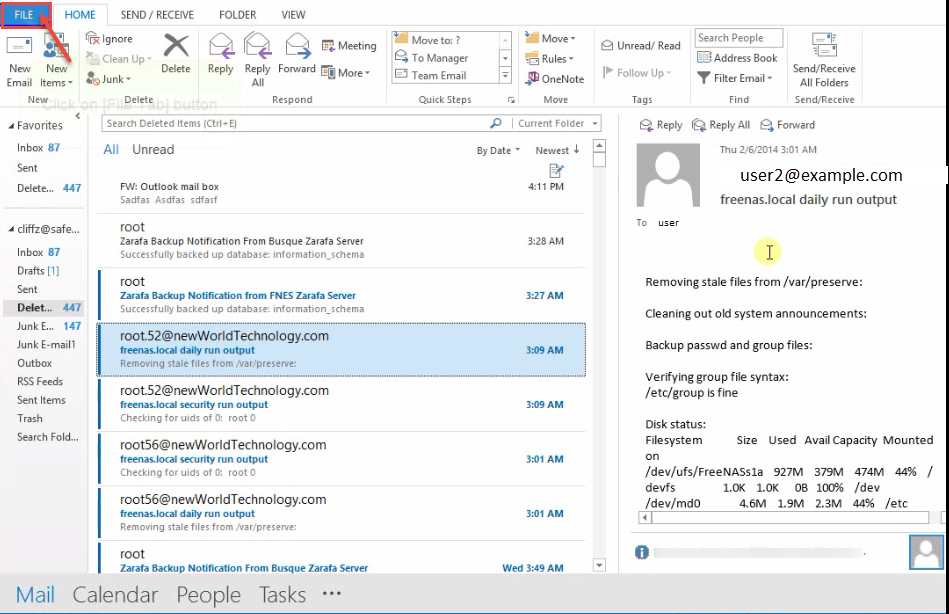
Task: Switch to the HOME ribbon tab
Action: [80, 15]
